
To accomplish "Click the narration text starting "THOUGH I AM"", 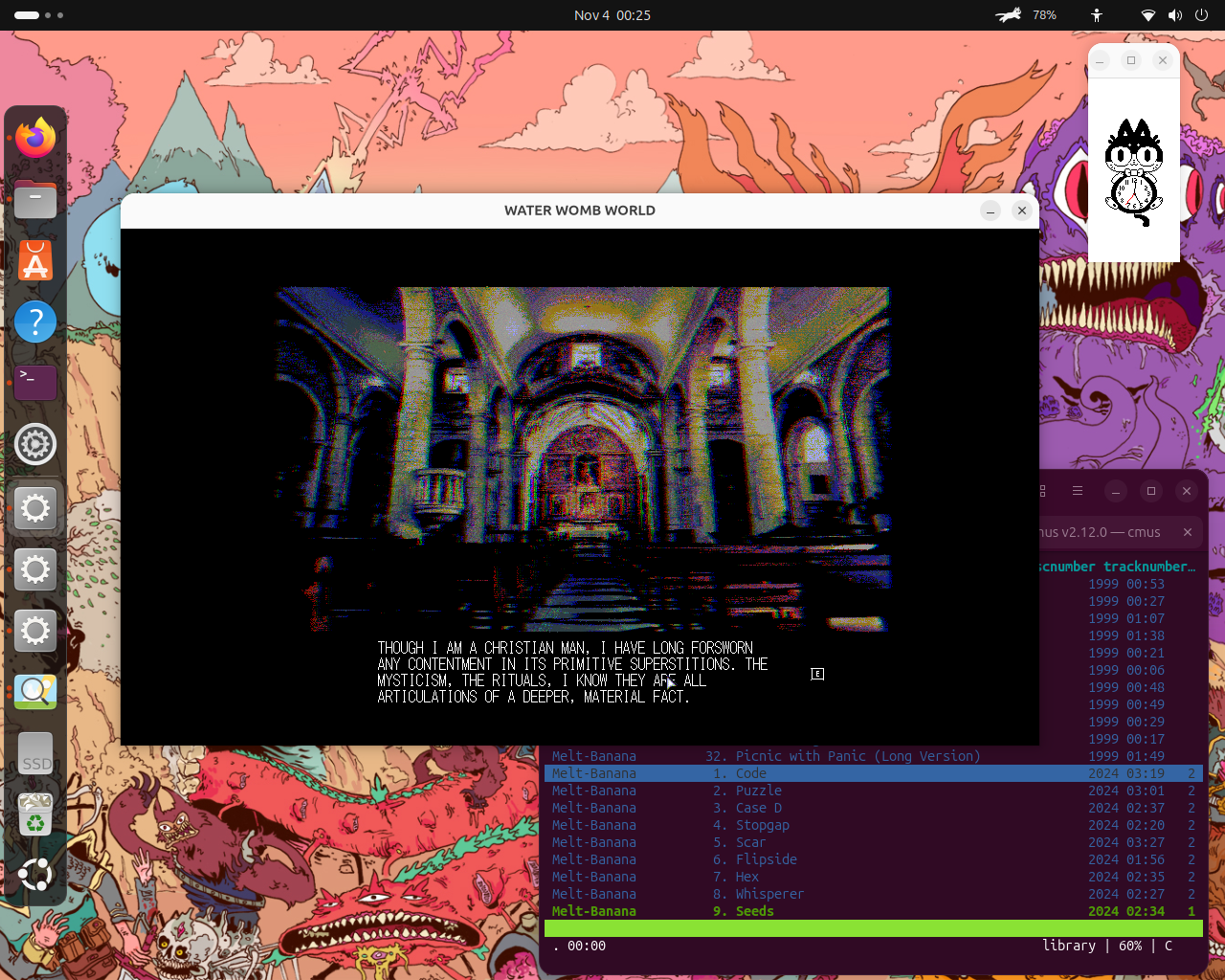I will 572,672.
